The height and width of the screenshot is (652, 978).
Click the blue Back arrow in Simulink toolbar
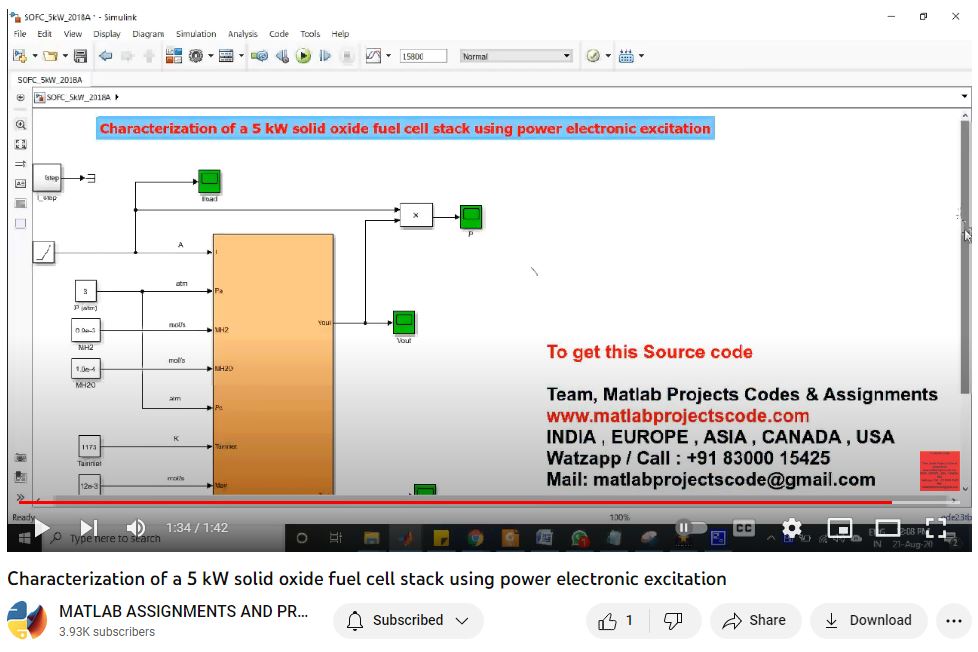click(105, 56)
